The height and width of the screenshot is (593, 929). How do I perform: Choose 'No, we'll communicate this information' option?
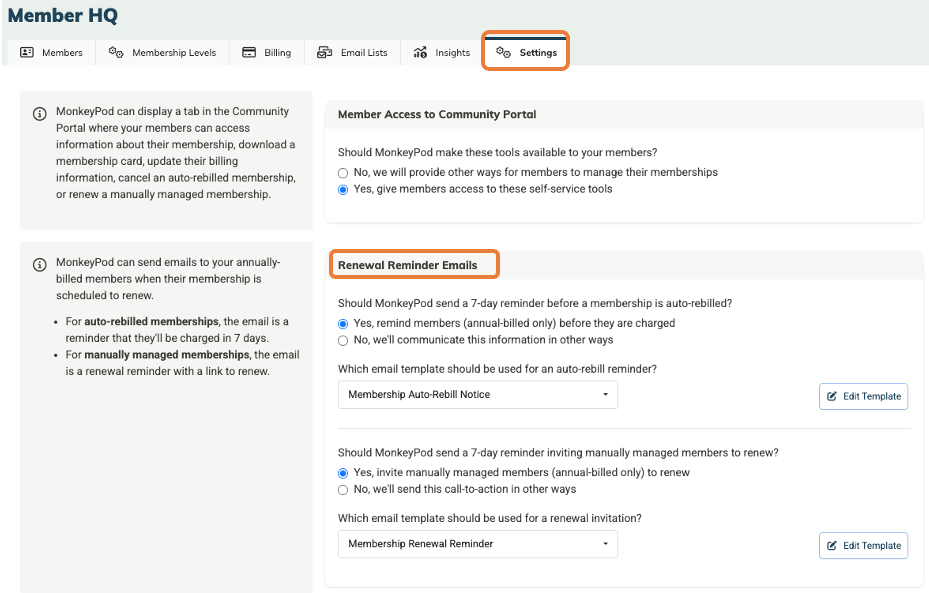click(342, 341)
